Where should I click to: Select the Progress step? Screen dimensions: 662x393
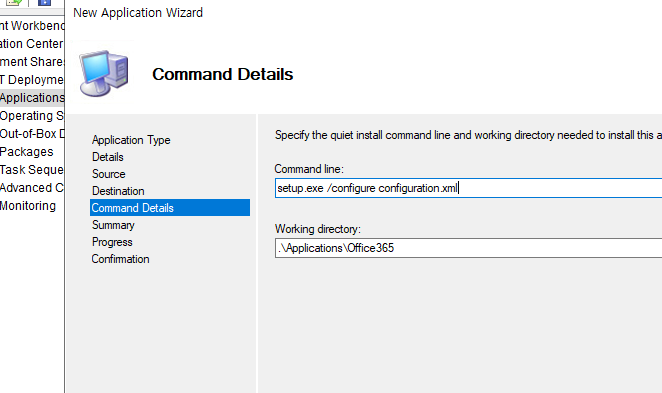pos(112,242)
